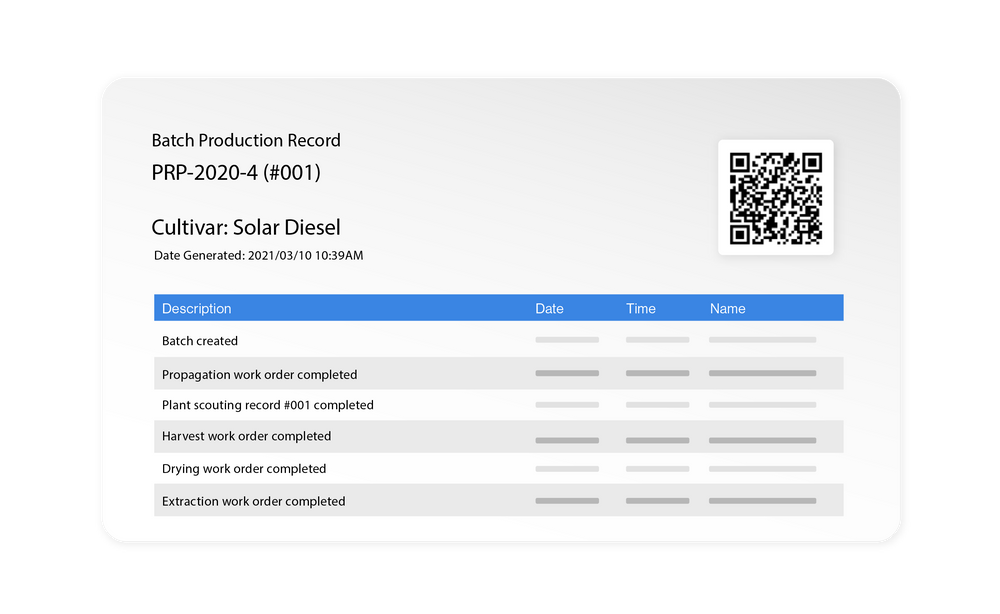
Task: Open the Cultivar: Solar Diesel link
Action: 245,227
